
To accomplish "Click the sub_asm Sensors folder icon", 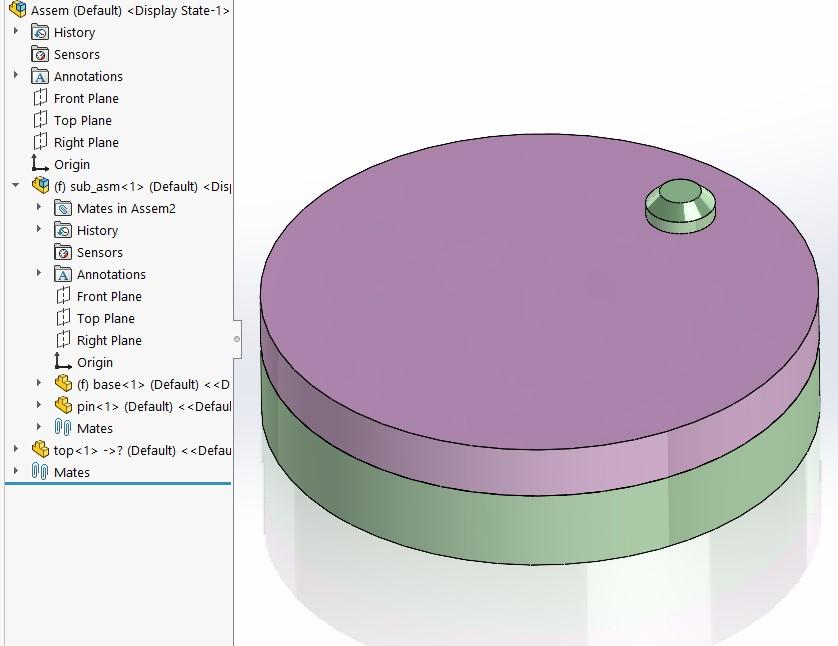I will tap(63, 252).
